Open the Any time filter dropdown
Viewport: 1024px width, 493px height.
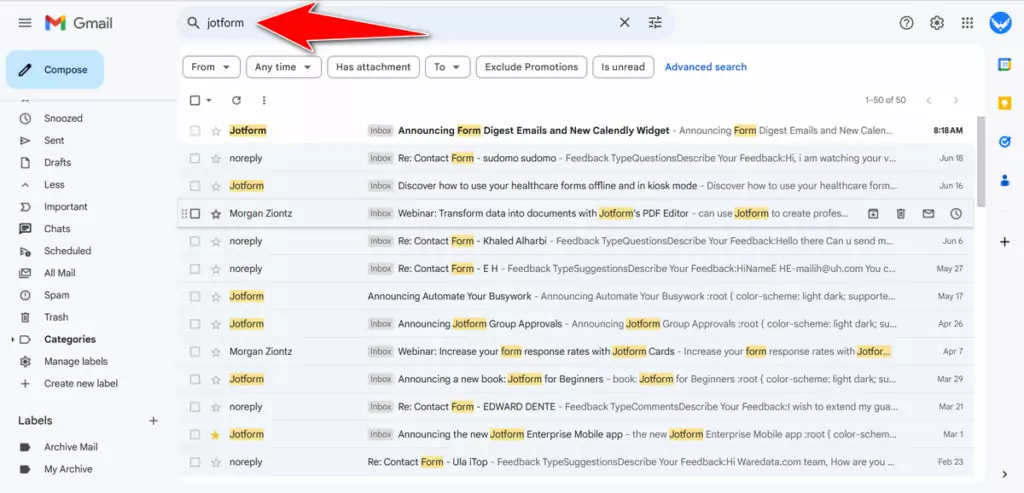(283, 67)
